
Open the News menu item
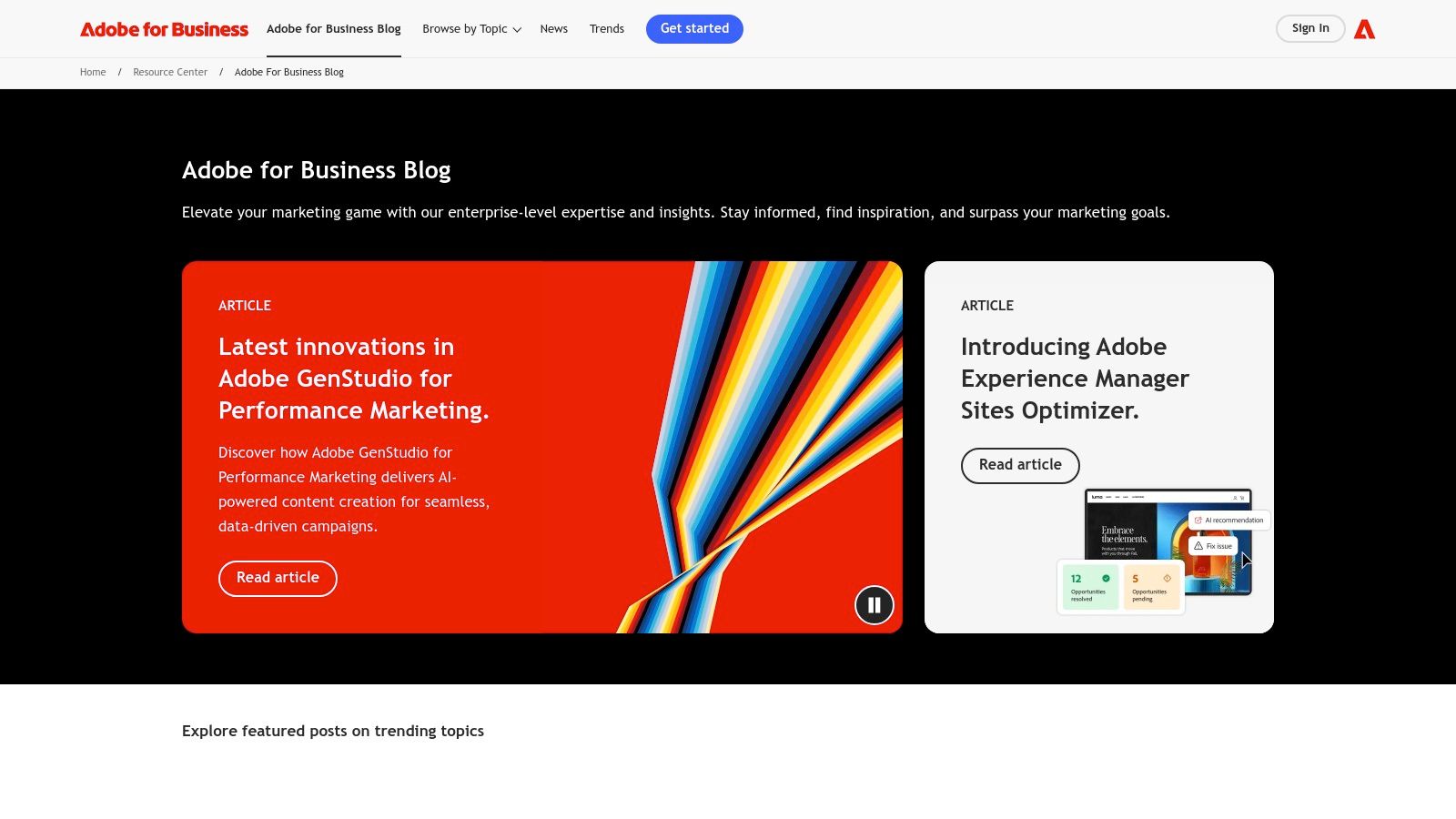[553, 29]
